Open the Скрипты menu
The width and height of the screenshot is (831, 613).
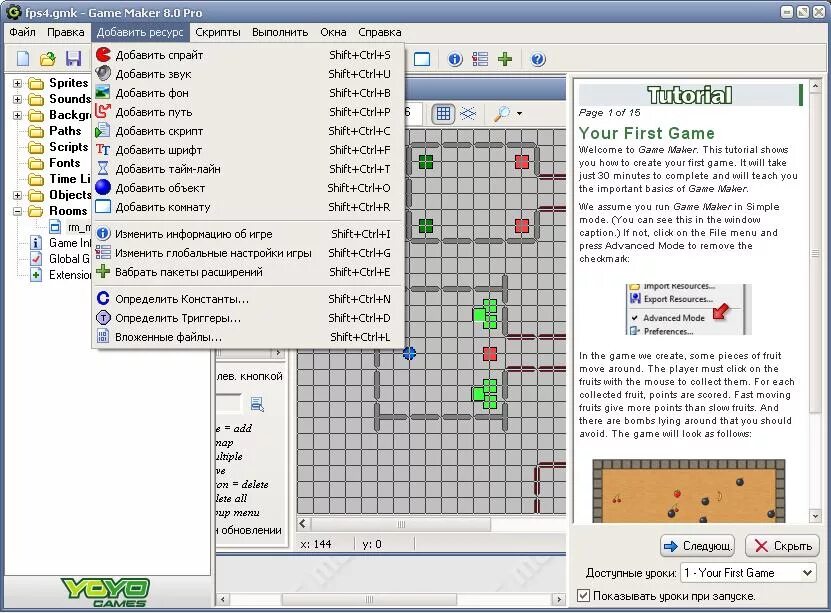coord(218,32)
